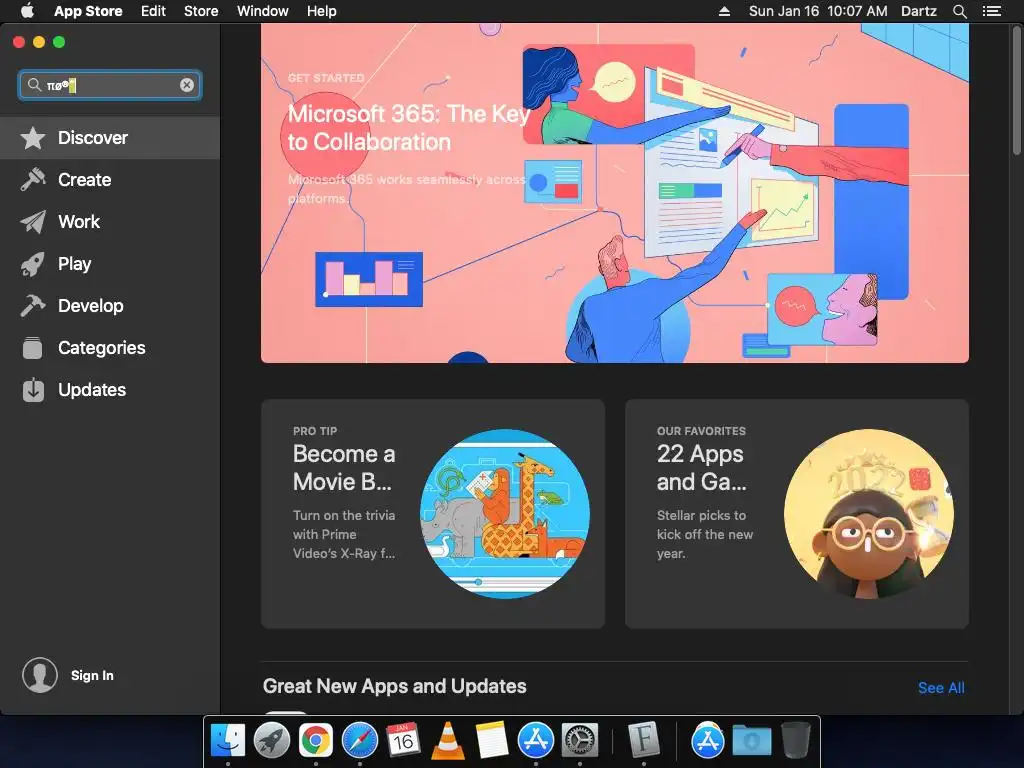Click the window vertical scrollbar thumb

(x=1016, y=91)
